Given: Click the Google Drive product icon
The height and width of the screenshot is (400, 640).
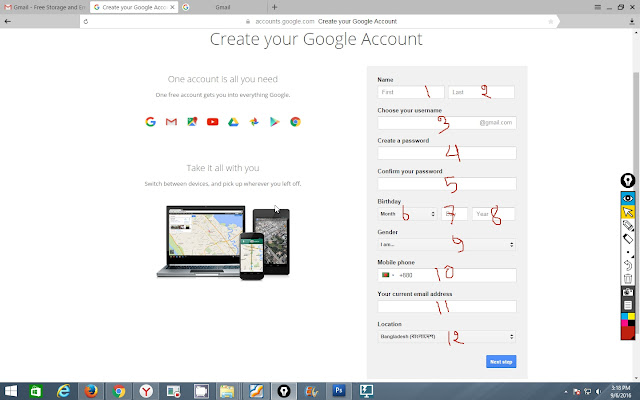Looking at the screenshot, I should [233, 122].
